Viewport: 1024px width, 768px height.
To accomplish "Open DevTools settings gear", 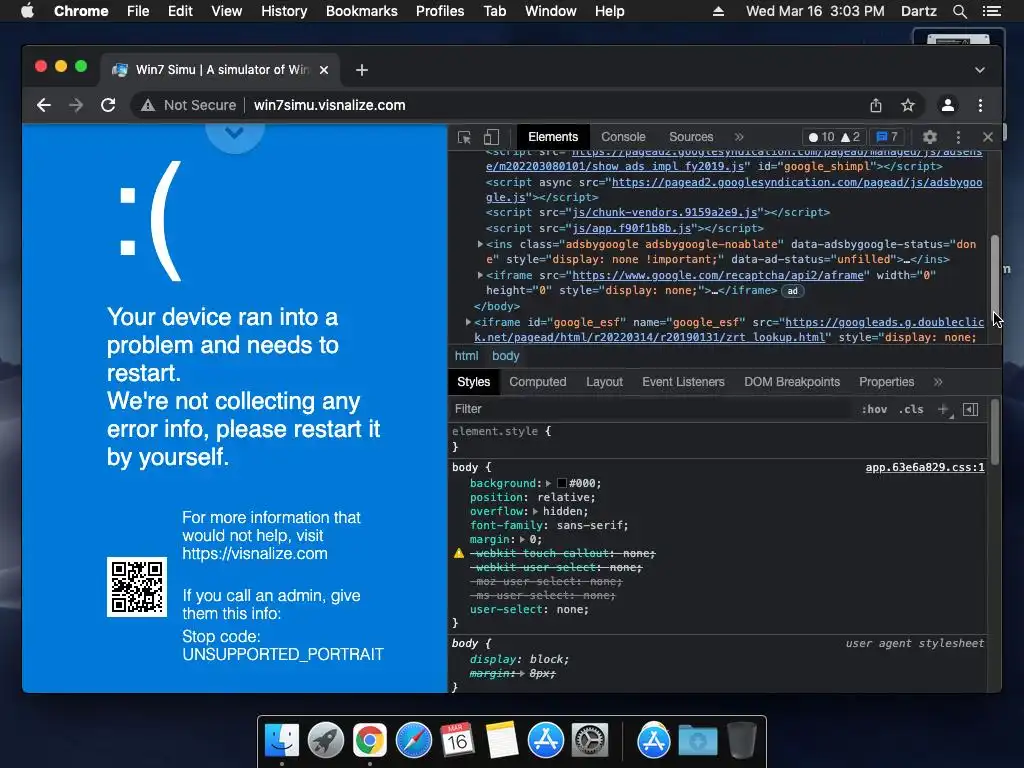I will (929, 137).
